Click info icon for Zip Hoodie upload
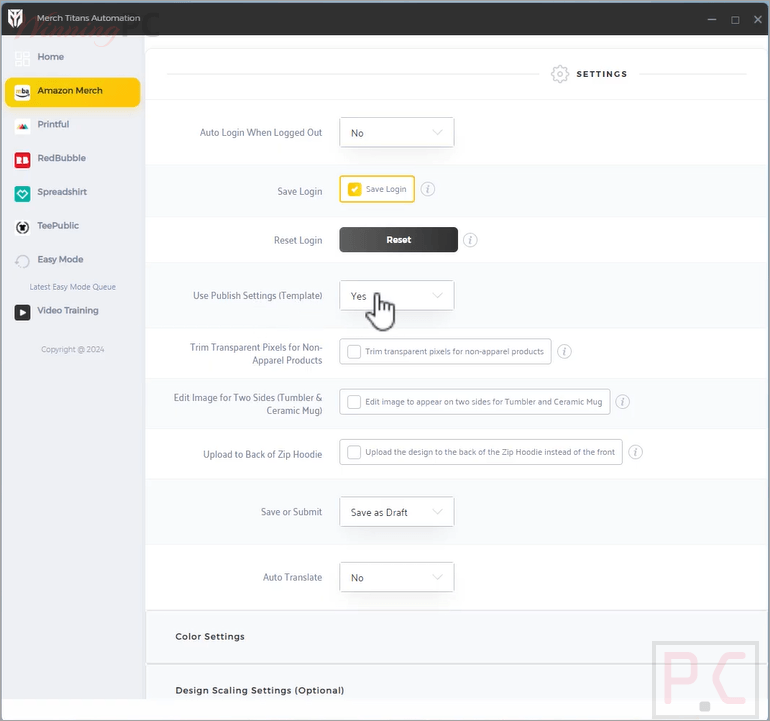770x721 pixels. click(635, 452)
